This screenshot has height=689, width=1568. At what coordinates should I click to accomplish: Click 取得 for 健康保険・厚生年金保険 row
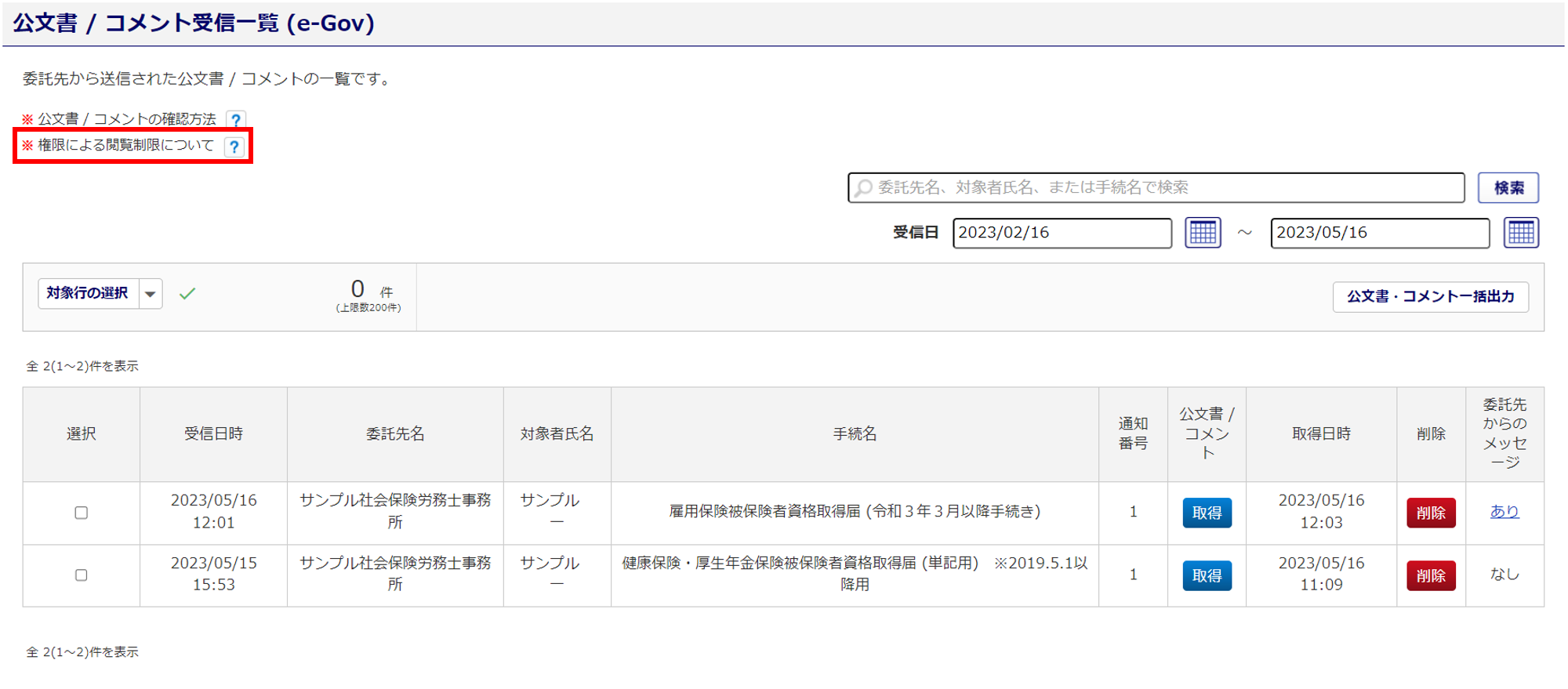pyautogui.click(x=1207, y=576)
